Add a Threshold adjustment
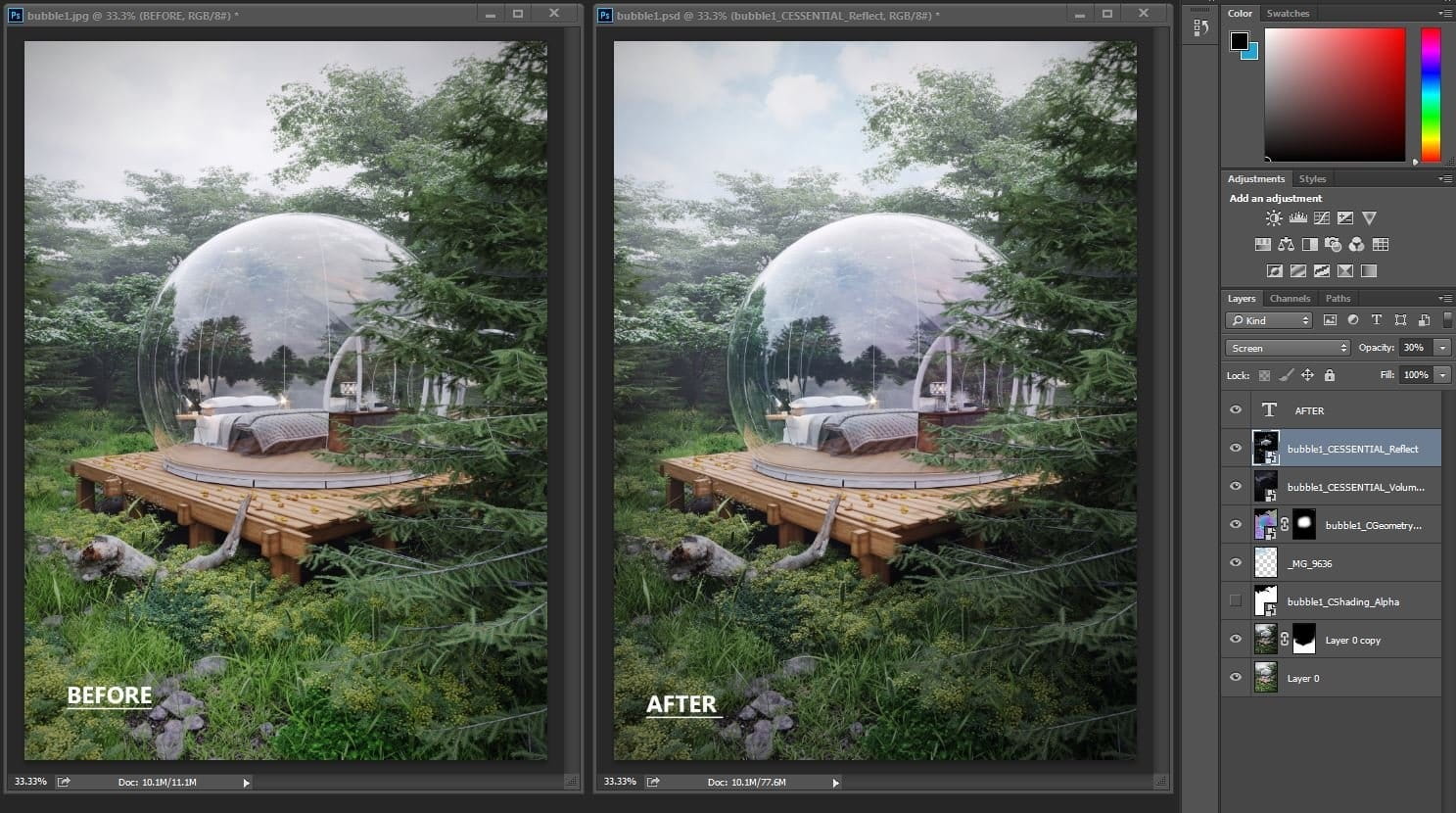1456x813 pixels. (x=1322, y=271)
